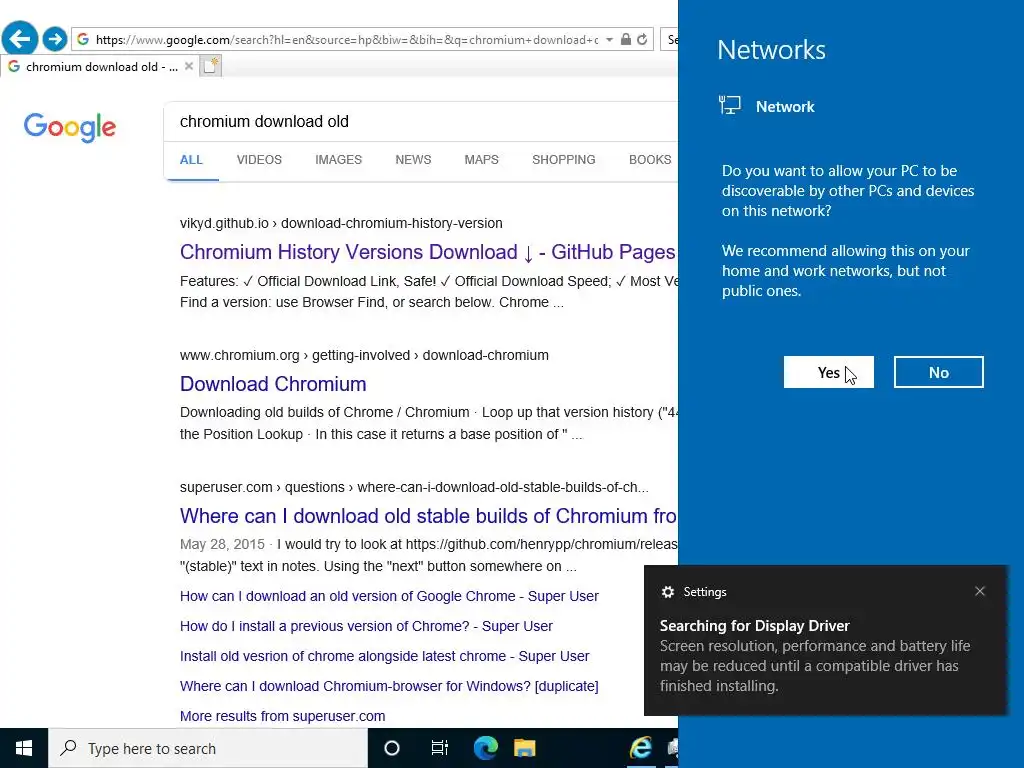Close the 'chromium download old' tab

pos(189,66)
